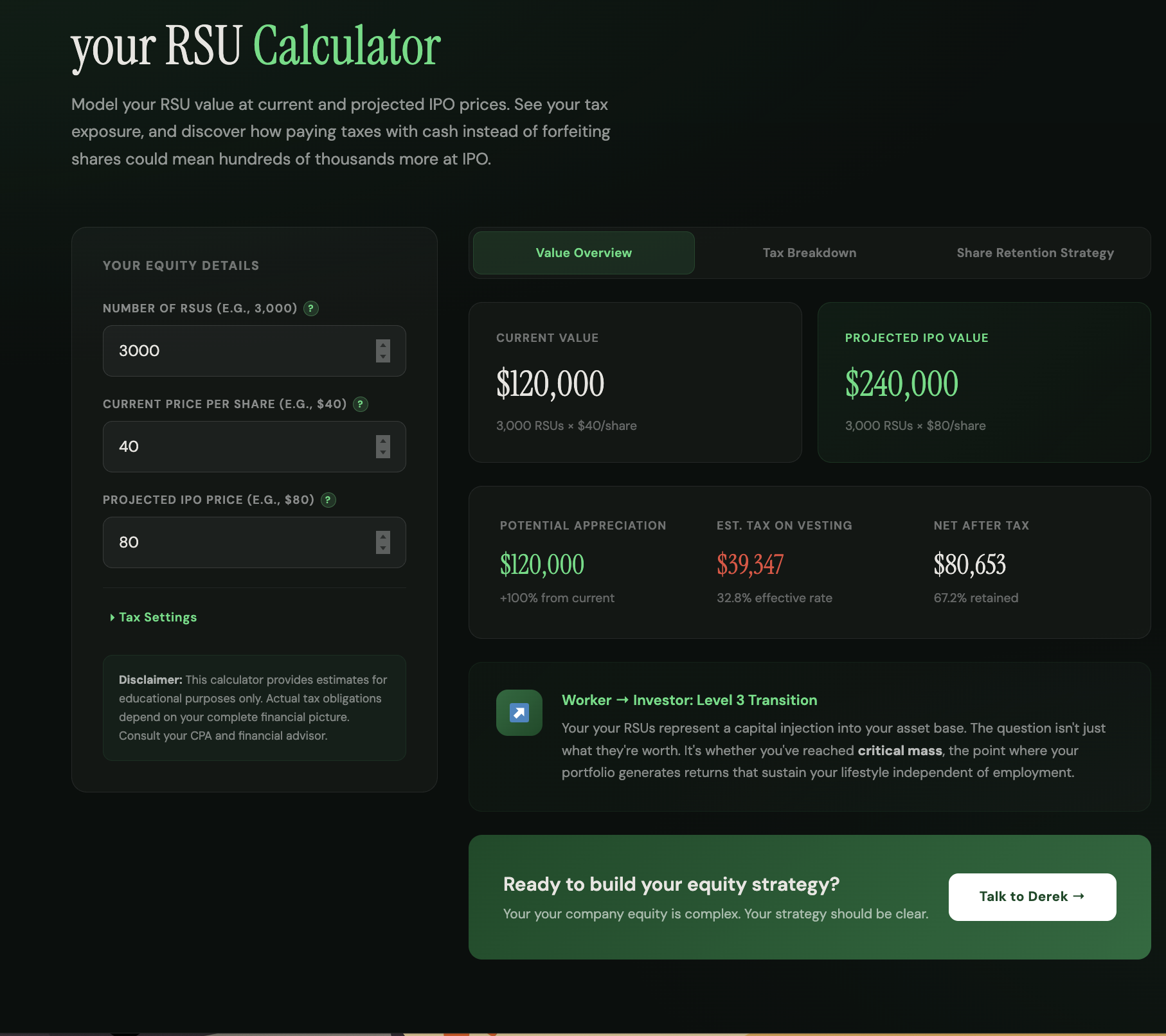1166x1036 pixels.
Task: Select the Projected IPO Price input box
Action: (x=238, y=542)
